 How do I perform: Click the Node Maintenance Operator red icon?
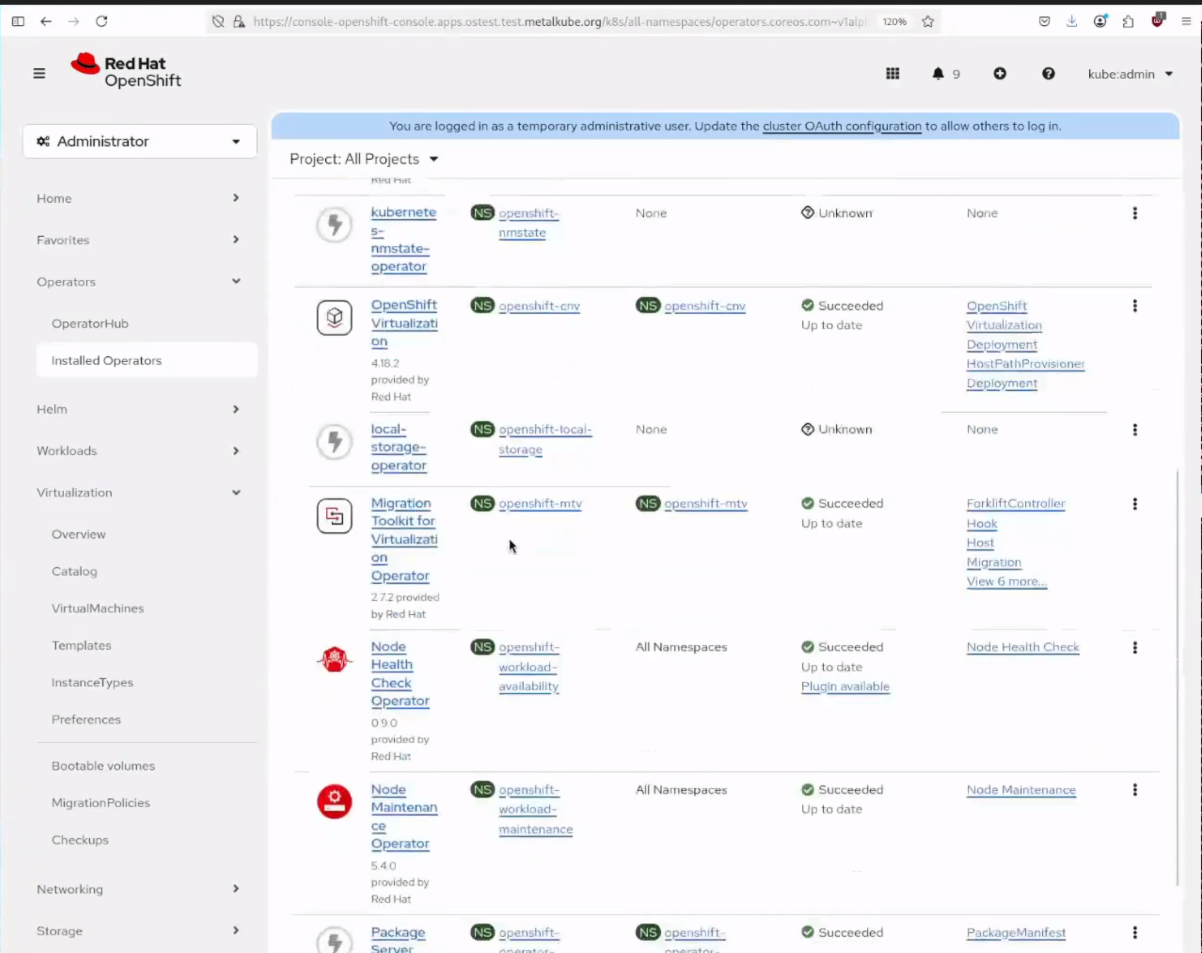334,801
